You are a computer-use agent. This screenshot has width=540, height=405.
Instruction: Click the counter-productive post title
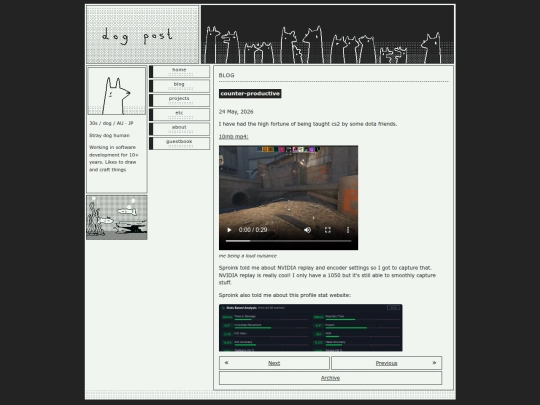coord(250,94)
